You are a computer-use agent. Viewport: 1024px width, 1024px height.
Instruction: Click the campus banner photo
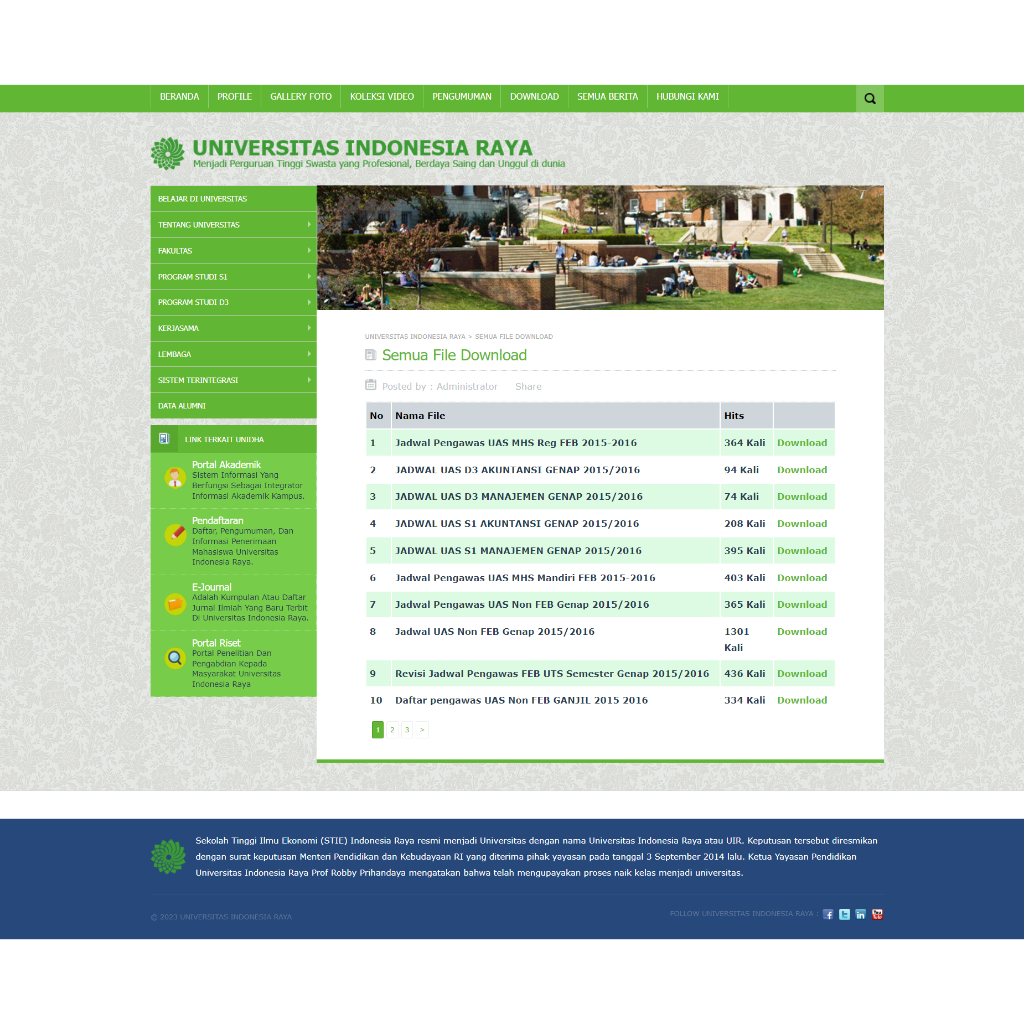[x=600, y=248]
